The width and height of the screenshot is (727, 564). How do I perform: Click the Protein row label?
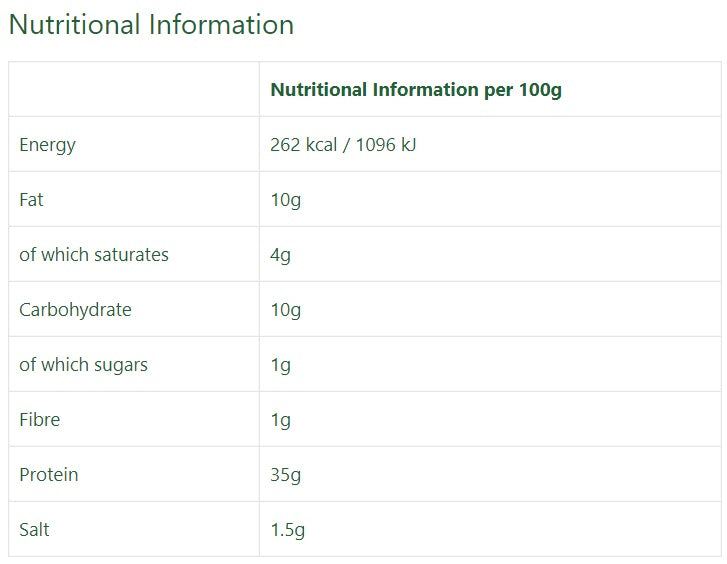(49, 474)
